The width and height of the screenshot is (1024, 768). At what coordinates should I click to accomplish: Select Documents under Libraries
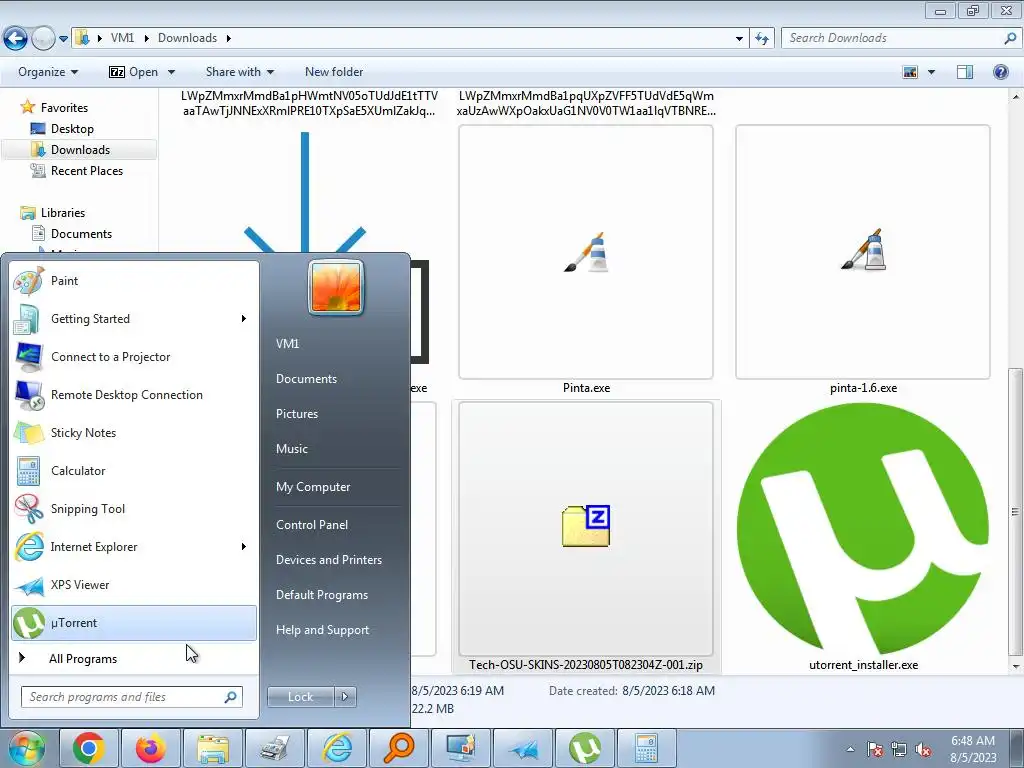tap(81, 234)
